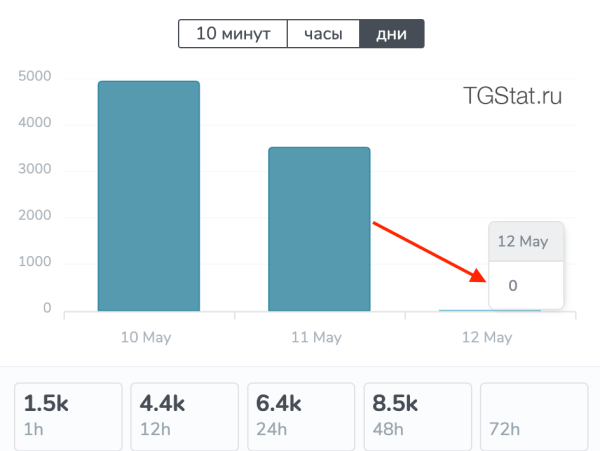Open the empty 72h stat card

click(533, 416)
